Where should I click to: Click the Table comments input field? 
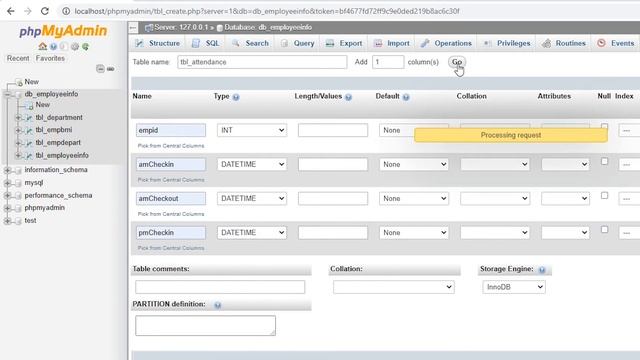(x=220, y=287)
